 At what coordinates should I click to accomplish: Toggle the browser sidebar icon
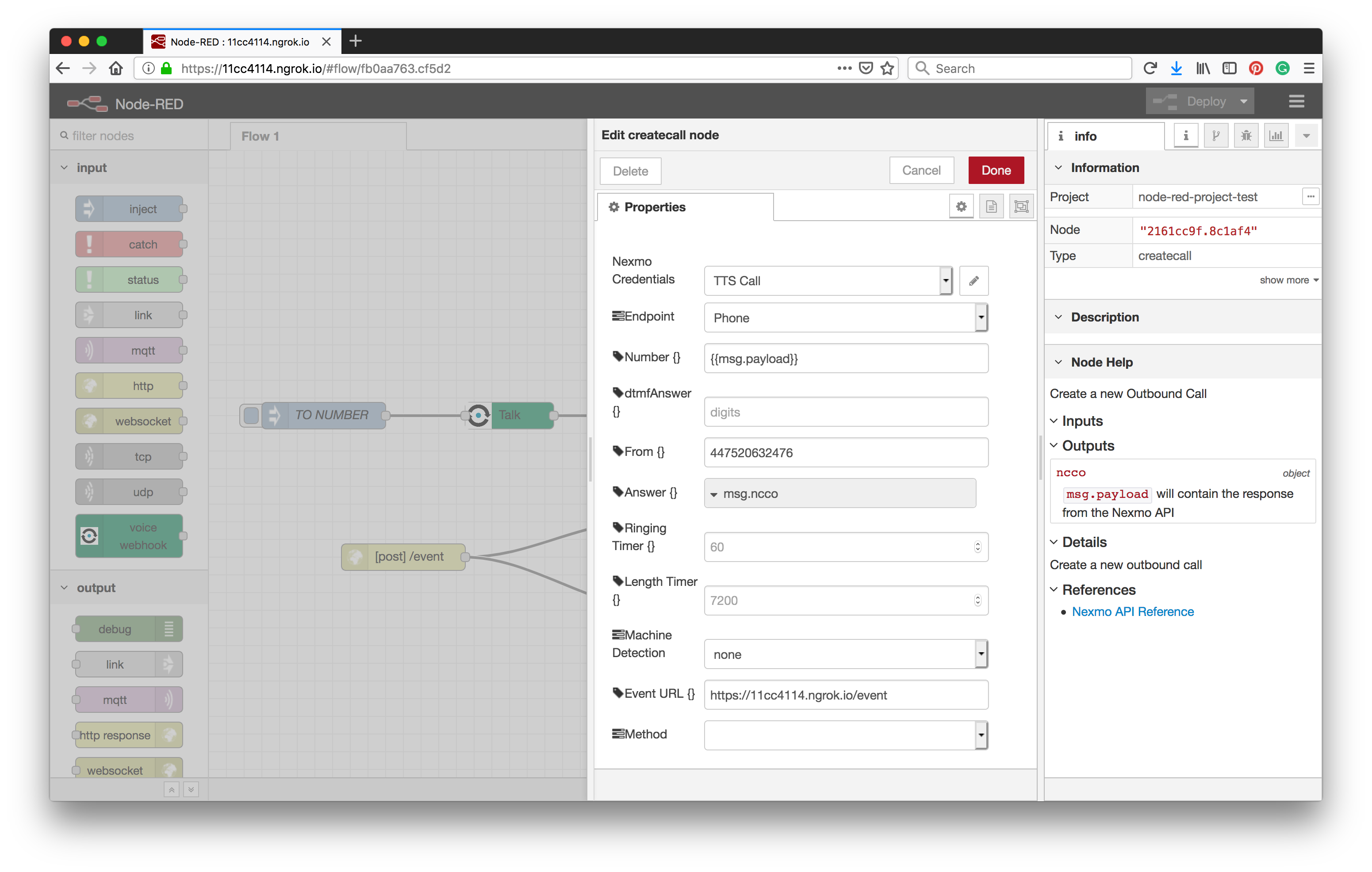pos(1230,69)
